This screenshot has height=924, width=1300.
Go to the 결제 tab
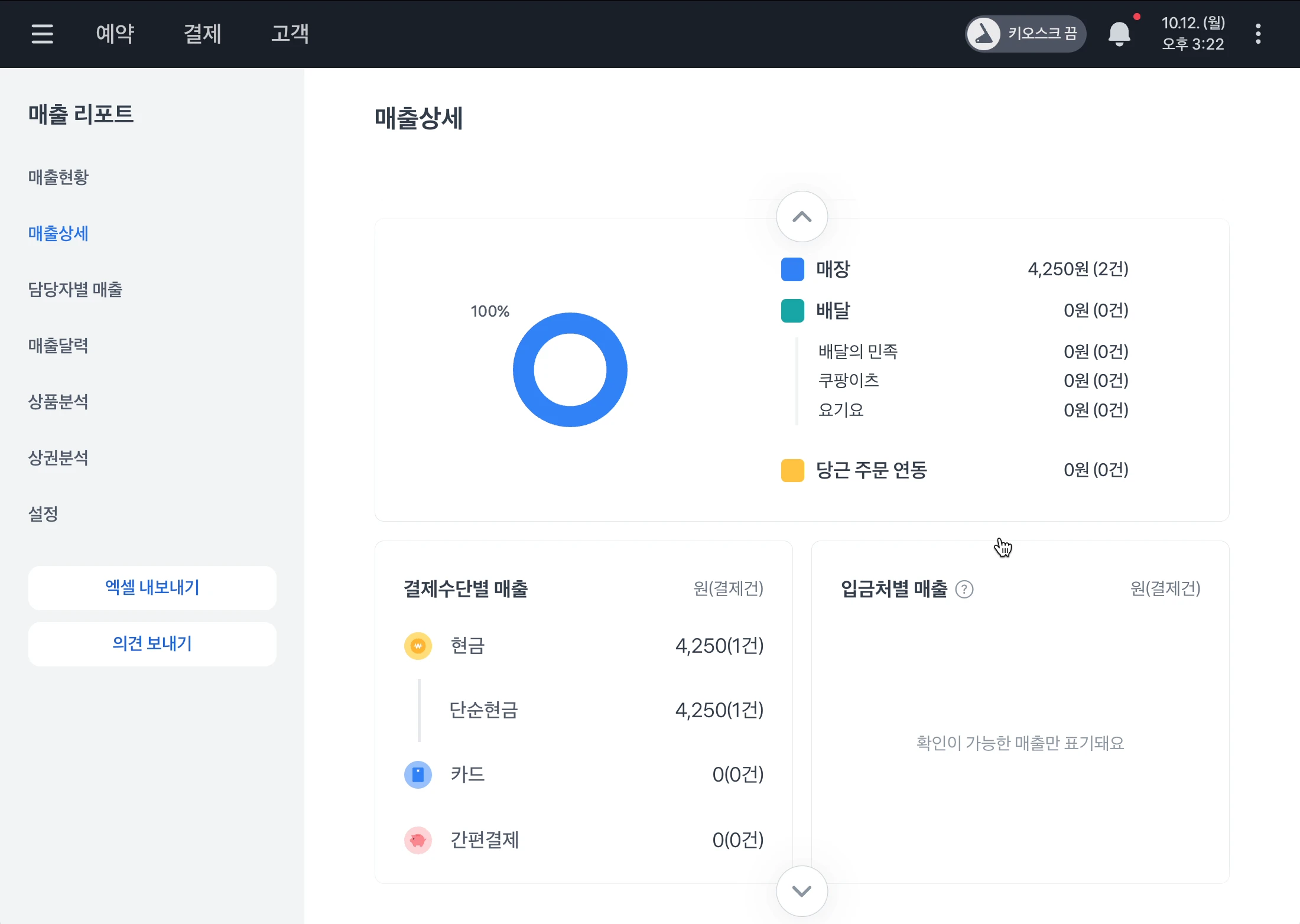point(203,34)
